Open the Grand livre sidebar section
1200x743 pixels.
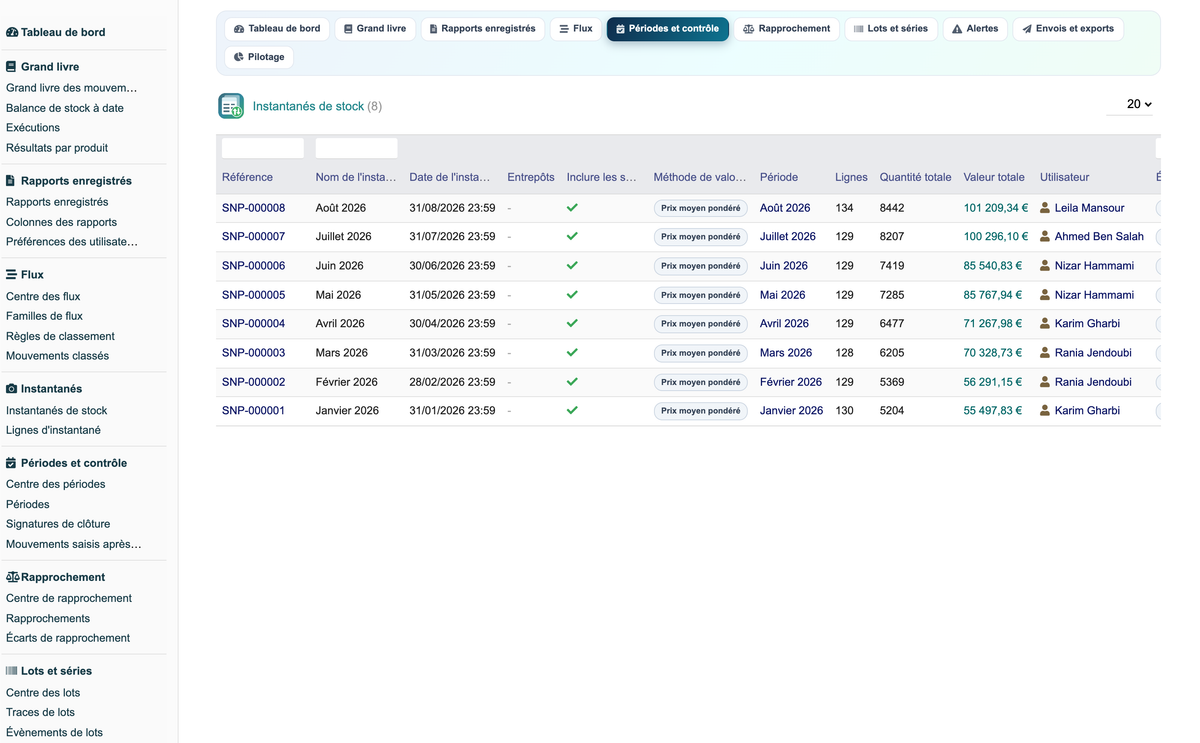pyautogui.click(x=42, y=67)
